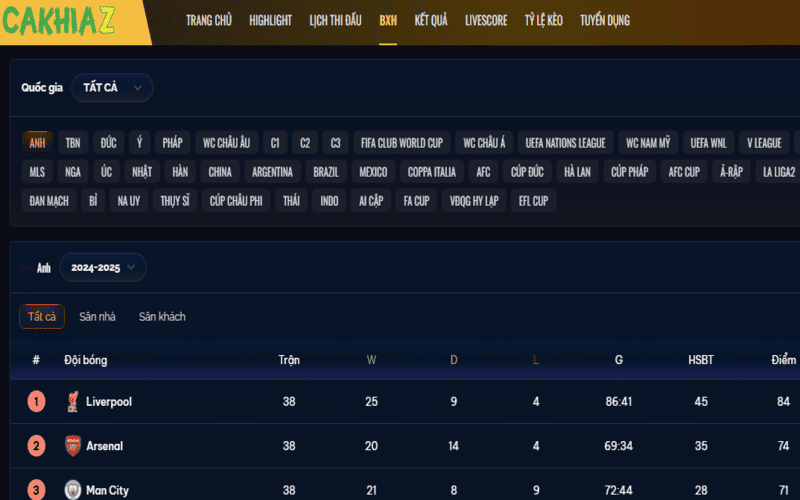This screenshot has width=800, height=500.
Task: Select the PHÁP league filter
Action: 172,143
